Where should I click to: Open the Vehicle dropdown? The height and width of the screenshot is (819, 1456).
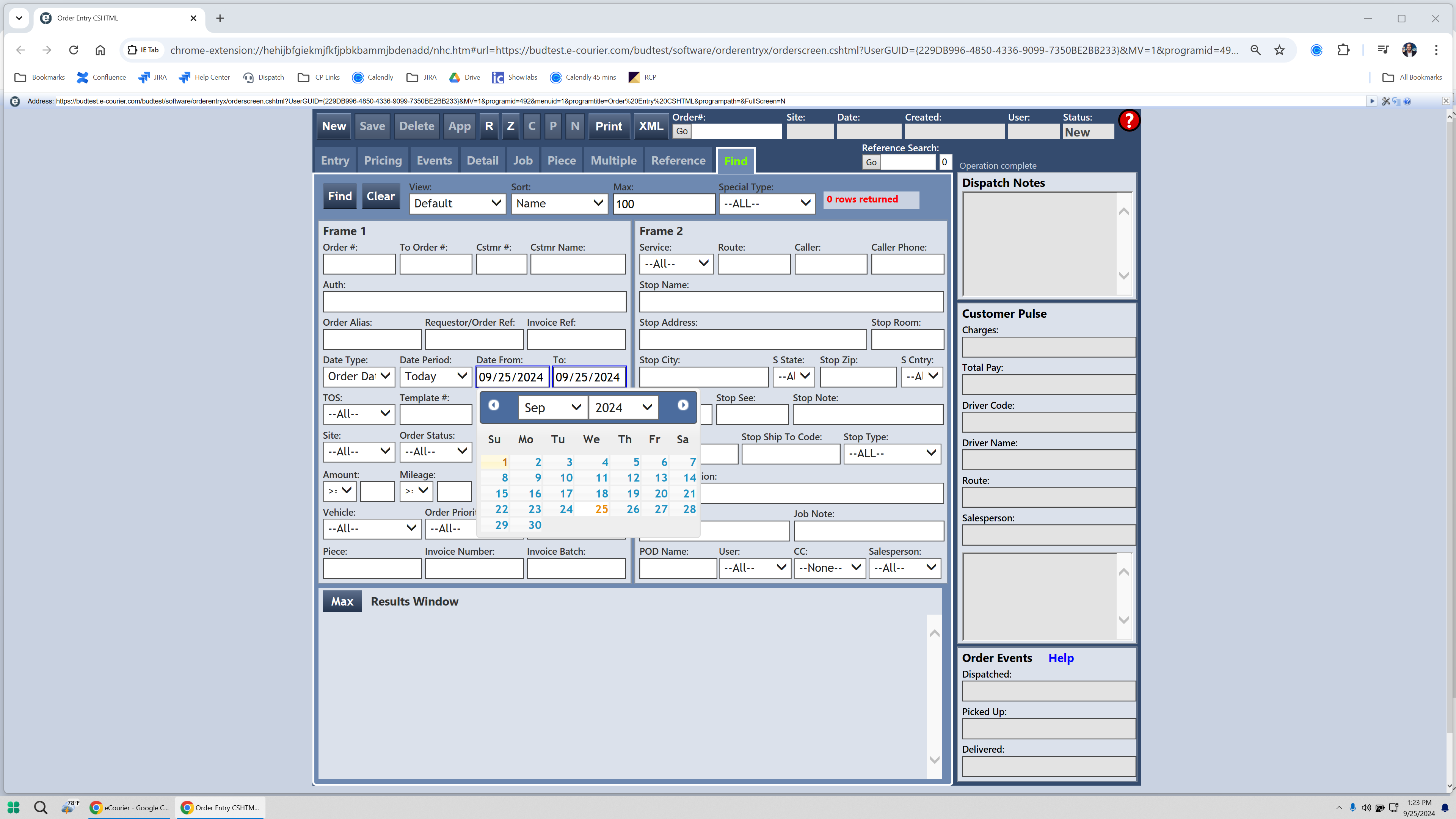coord(372,529)
